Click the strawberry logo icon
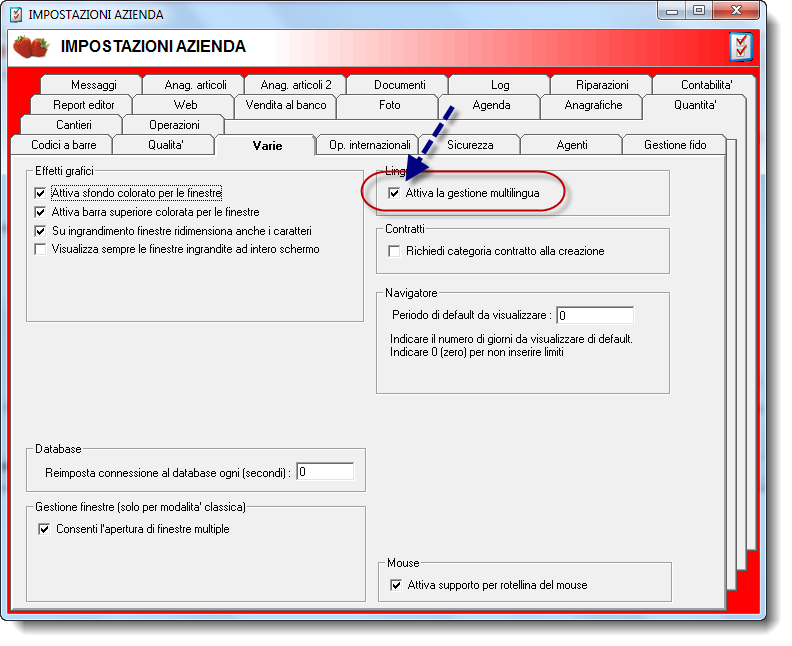 (x=31, y=46)
